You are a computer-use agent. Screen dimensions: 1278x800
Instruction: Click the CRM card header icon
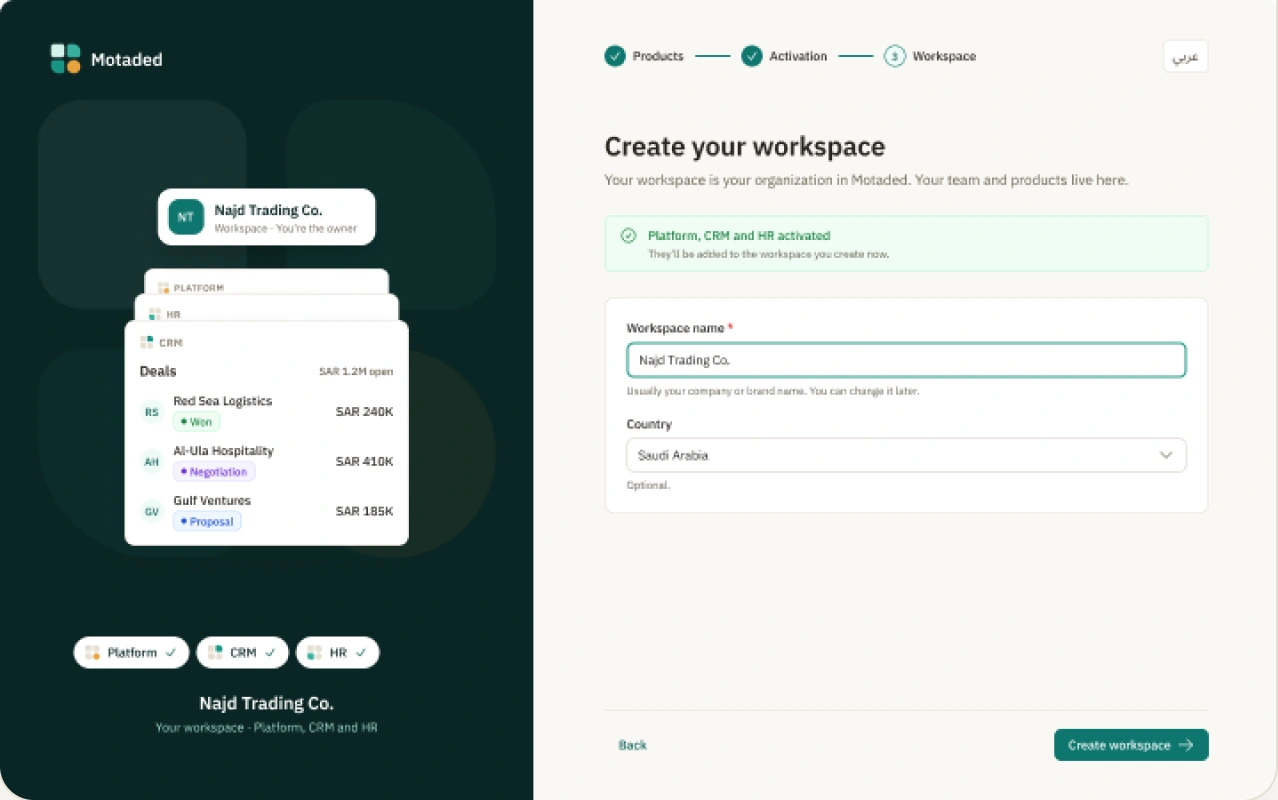tap(147, 342)
